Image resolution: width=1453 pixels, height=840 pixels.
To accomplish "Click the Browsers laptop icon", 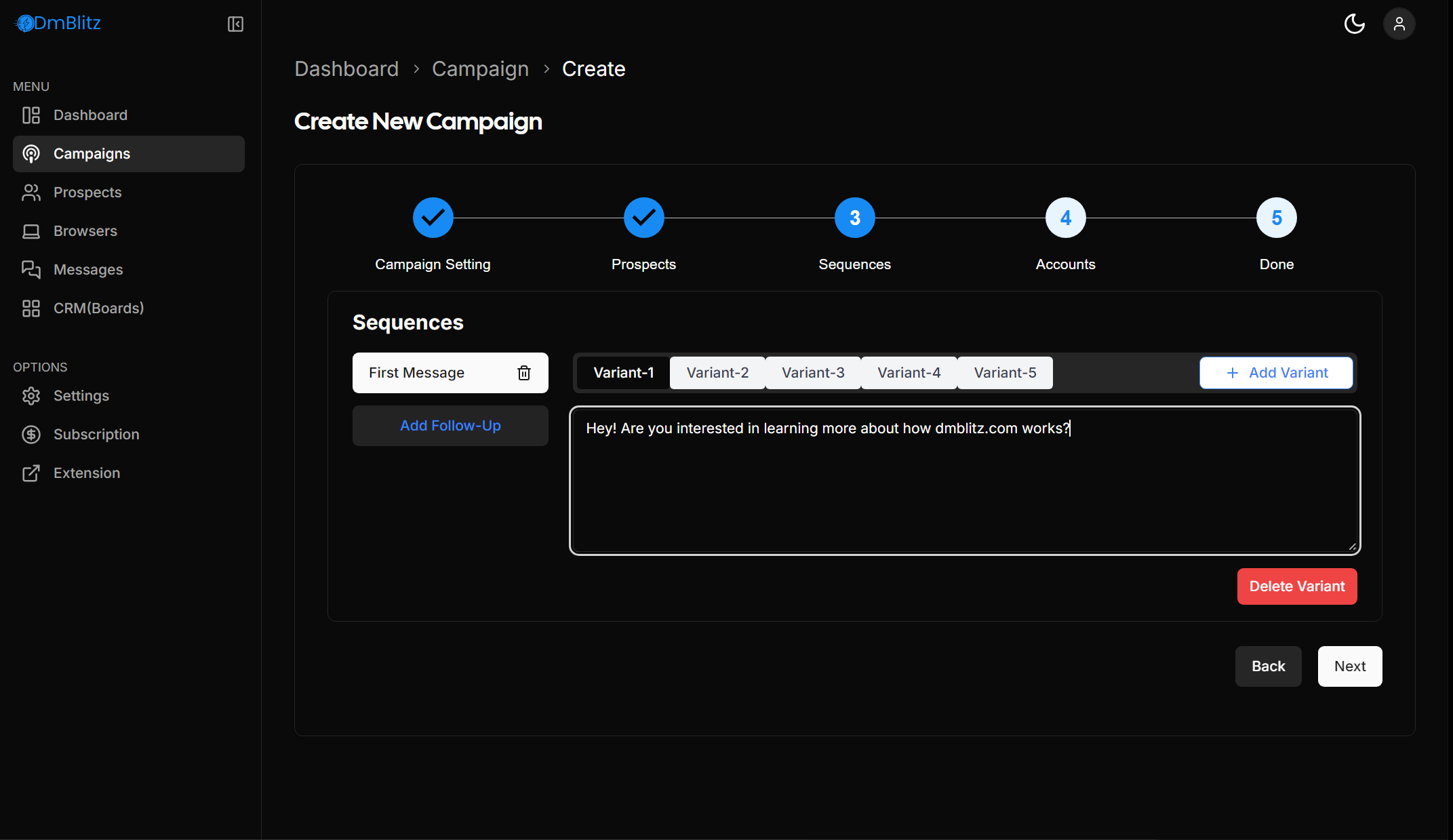I will [x=31, y=231].
